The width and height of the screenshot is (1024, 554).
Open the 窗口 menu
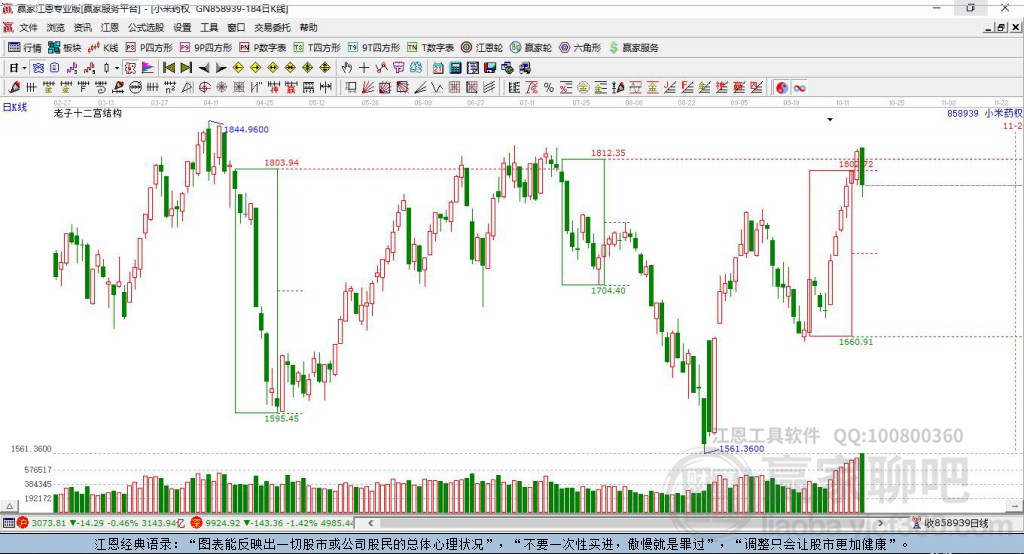(236, 27)
